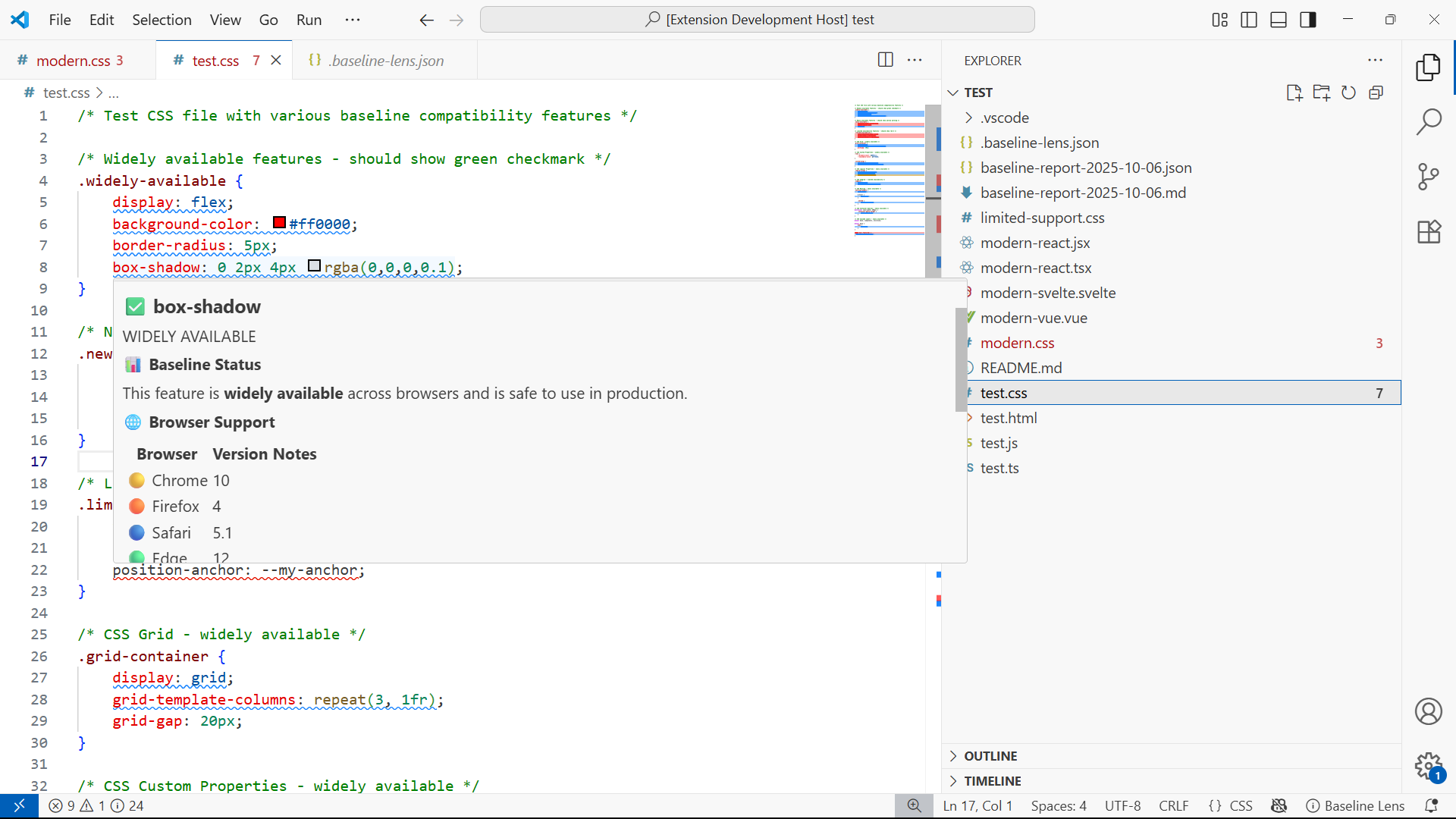This screenshot has height=819, width=1456.
Task: Click Refresh Explorer icon
Action: 1348,93
